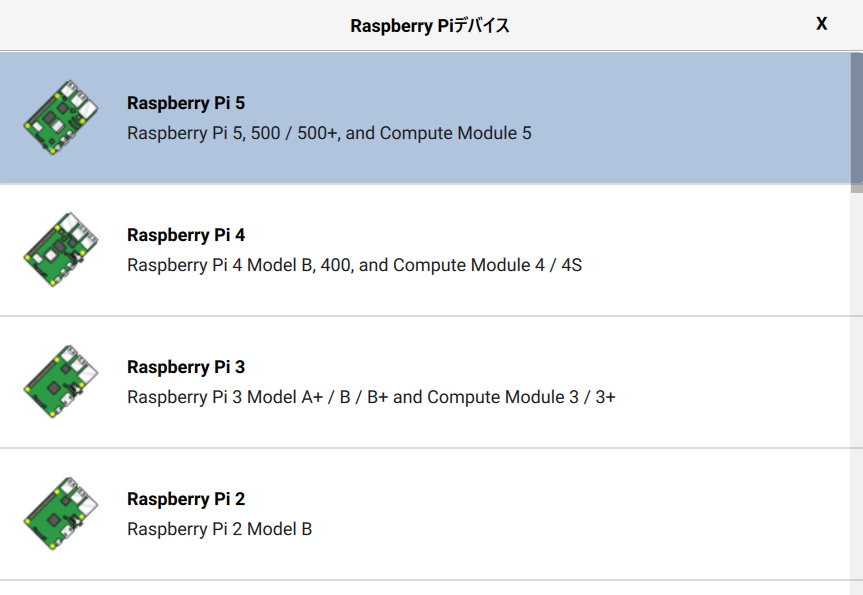The height and width of the screenshot is (595, 863).
Task: Select the bold 'Raspberry Pi 2' title
Action: tap(186, 499)
